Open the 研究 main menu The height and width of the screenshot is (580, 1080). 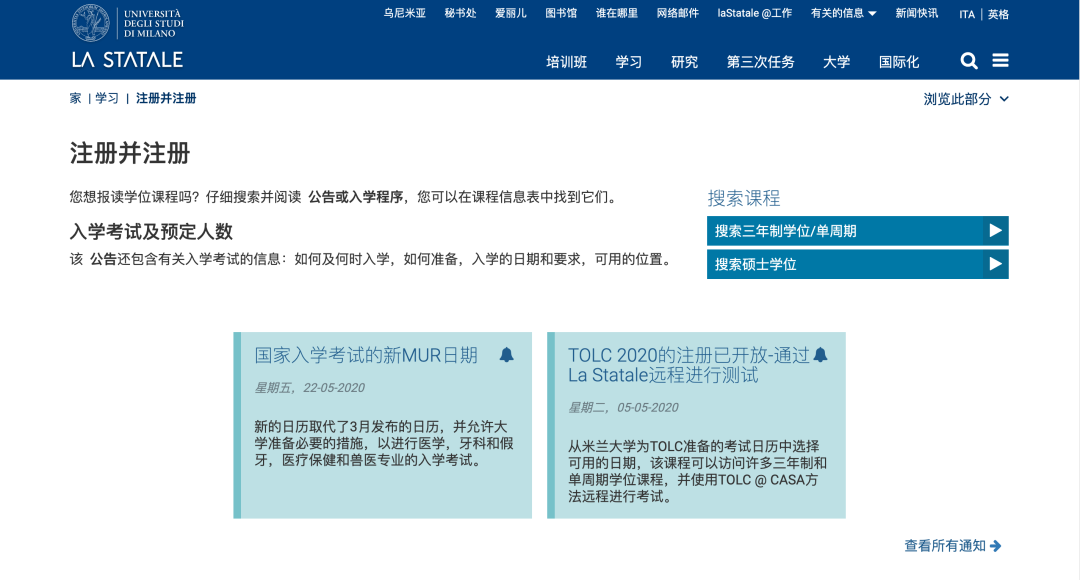coord(684,62)
